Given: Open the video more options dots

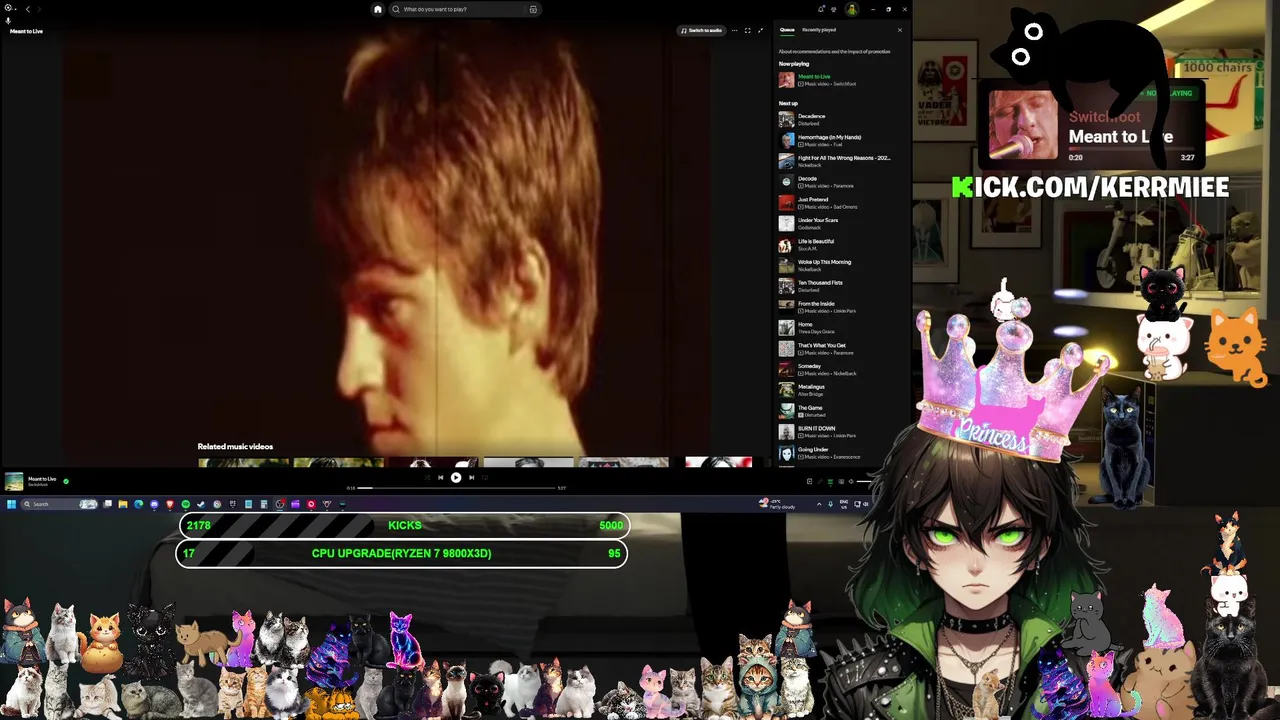Looking at the screenshot, I should tap(734, 30).
